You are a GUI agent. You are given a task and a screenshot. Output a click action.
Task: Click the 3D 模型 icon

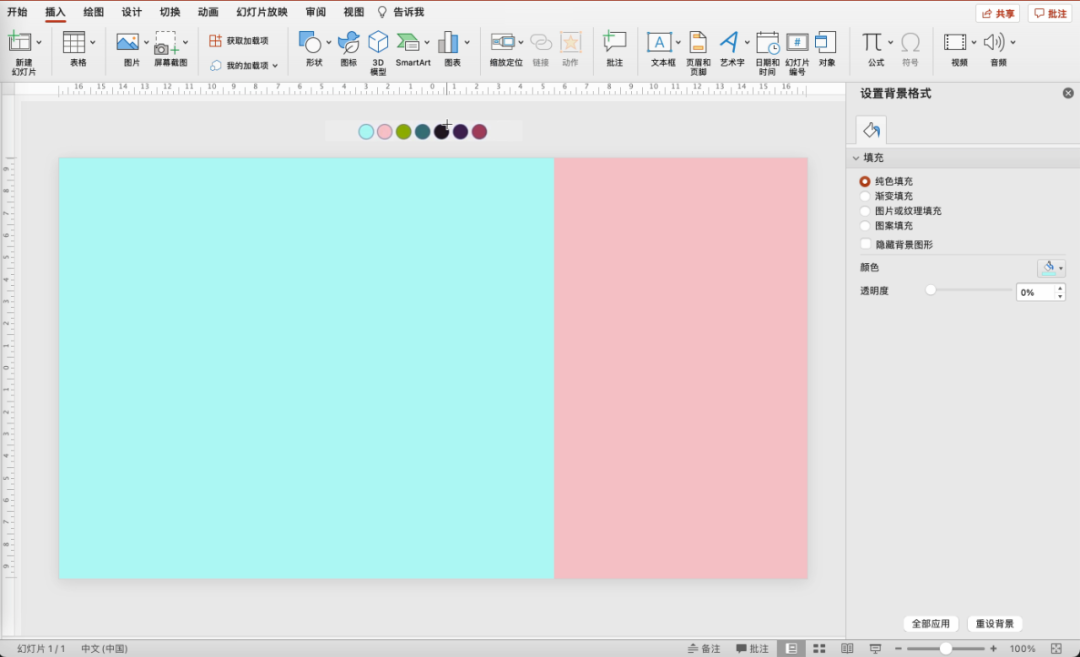pos(378,42)
